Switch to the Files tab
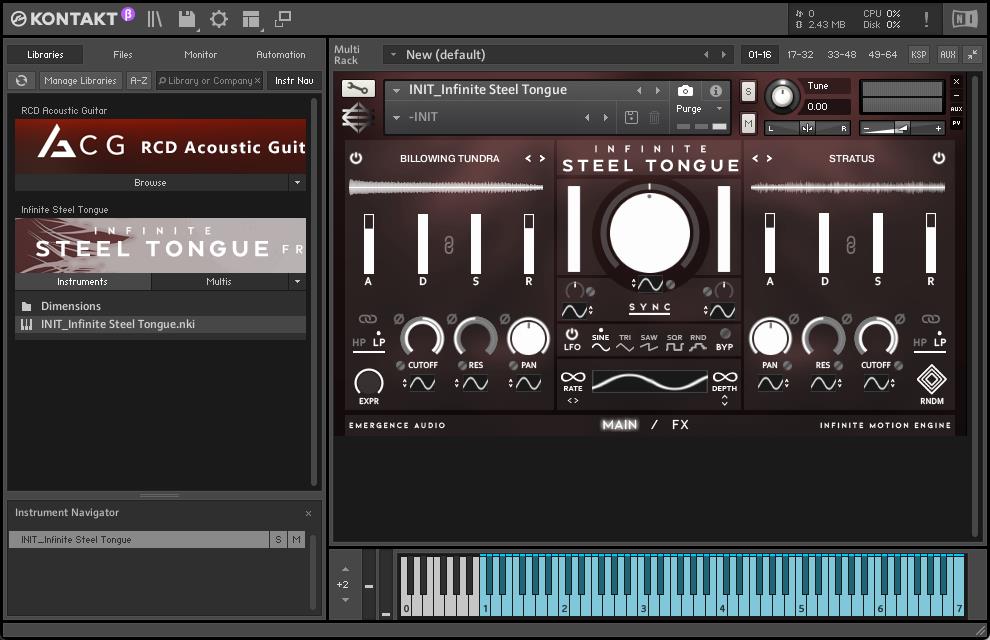Screen dimensions: 990x640 [x=122, y=55]
